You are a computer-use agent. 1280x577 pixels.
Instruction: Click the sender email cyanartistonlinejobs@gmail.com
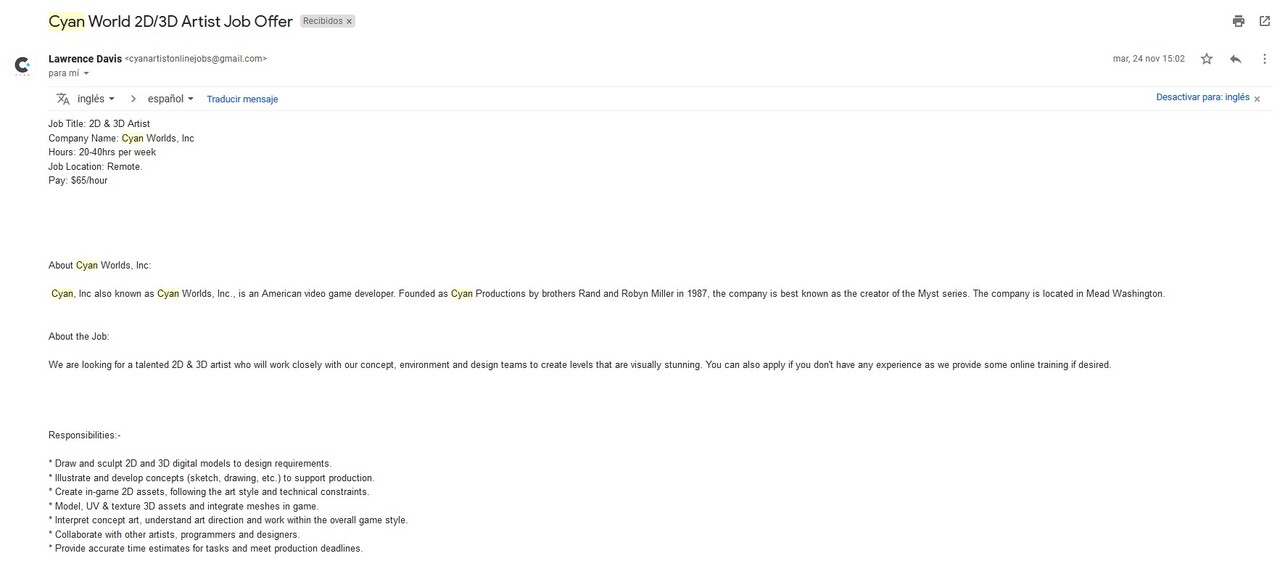(x=196, y=59)
